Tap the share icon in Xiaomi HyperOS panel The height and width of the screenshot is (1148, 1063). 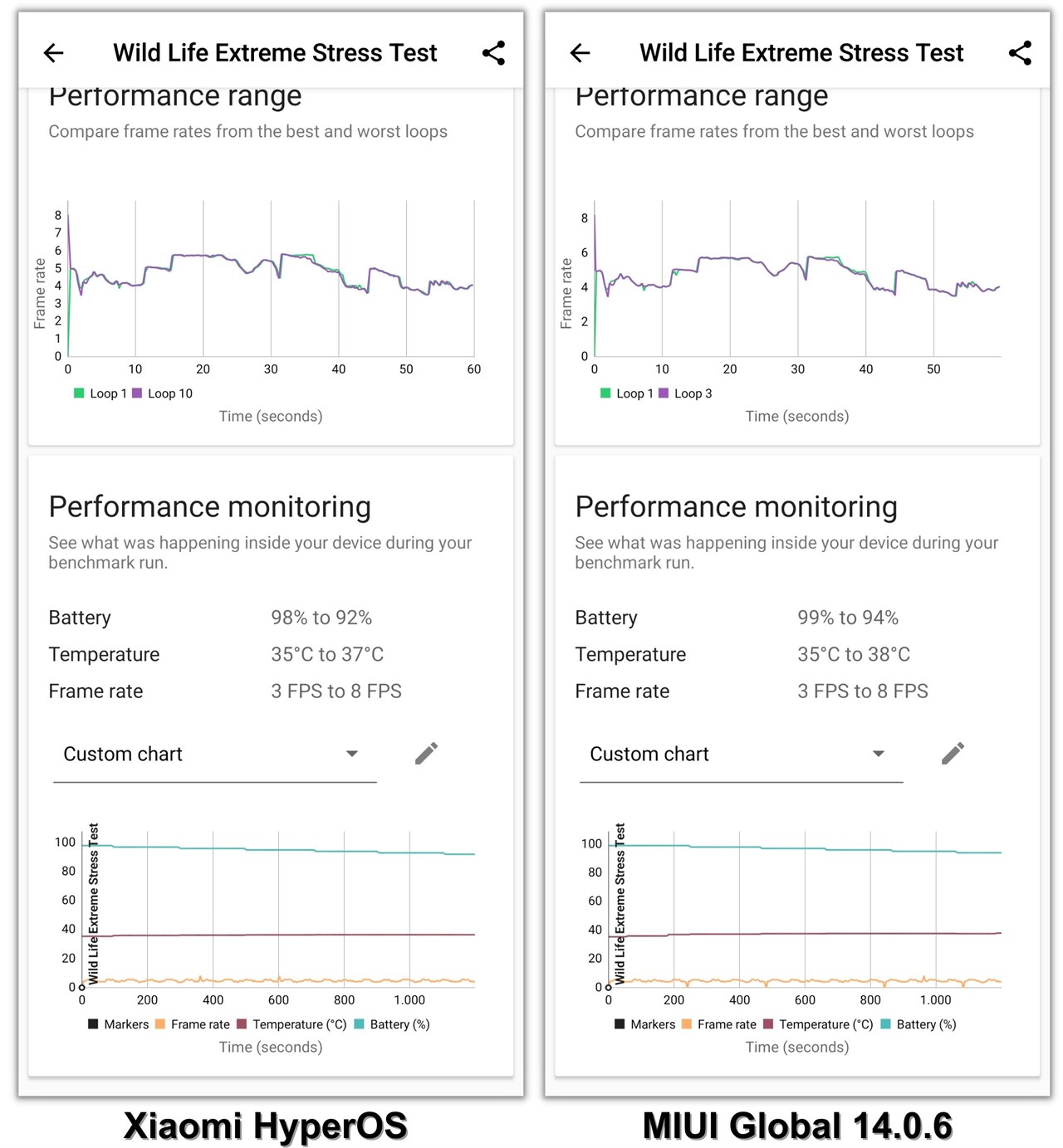[493, 53]
